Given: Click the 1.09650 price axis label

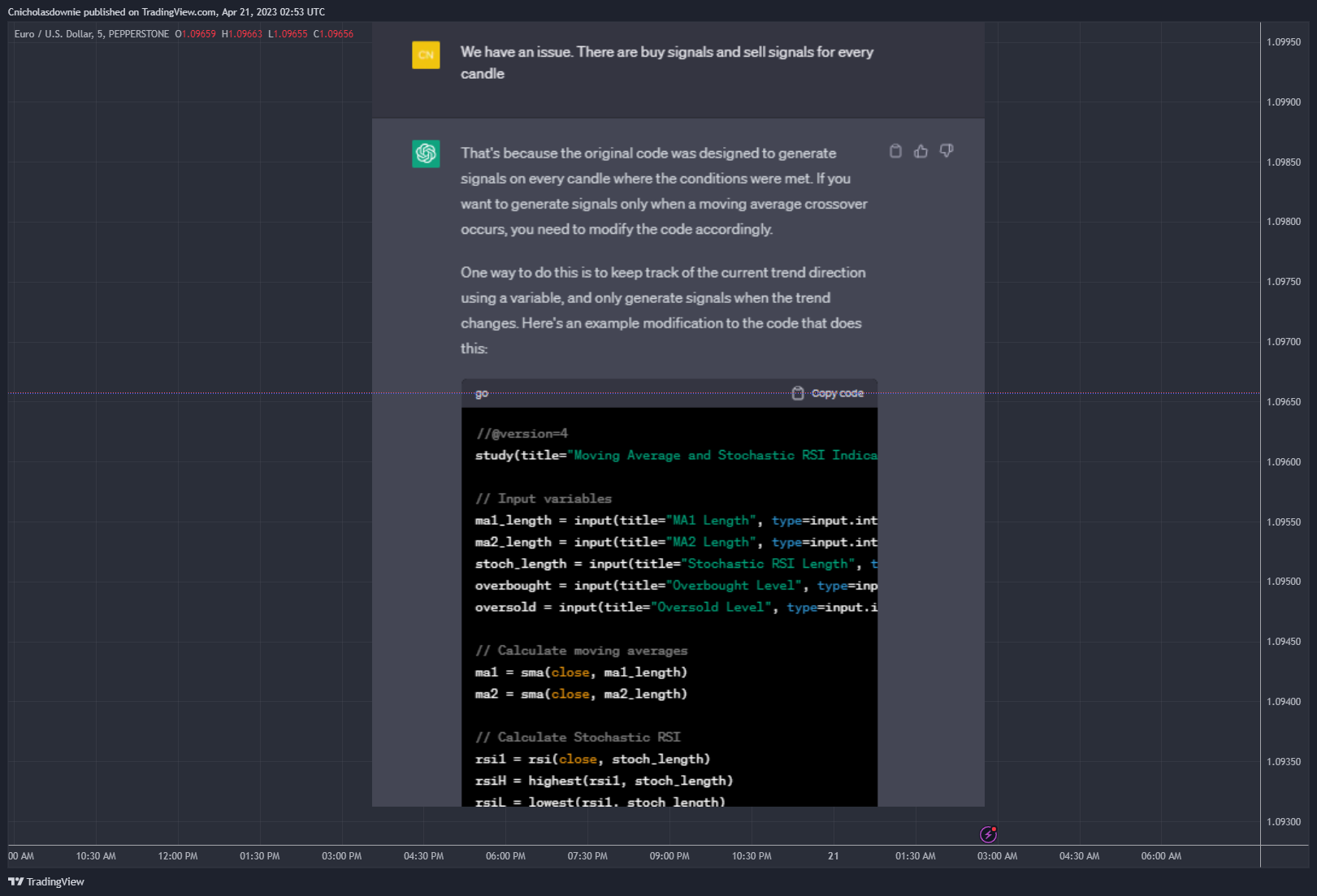Looking at the screenshot, I should point(1284,402).
